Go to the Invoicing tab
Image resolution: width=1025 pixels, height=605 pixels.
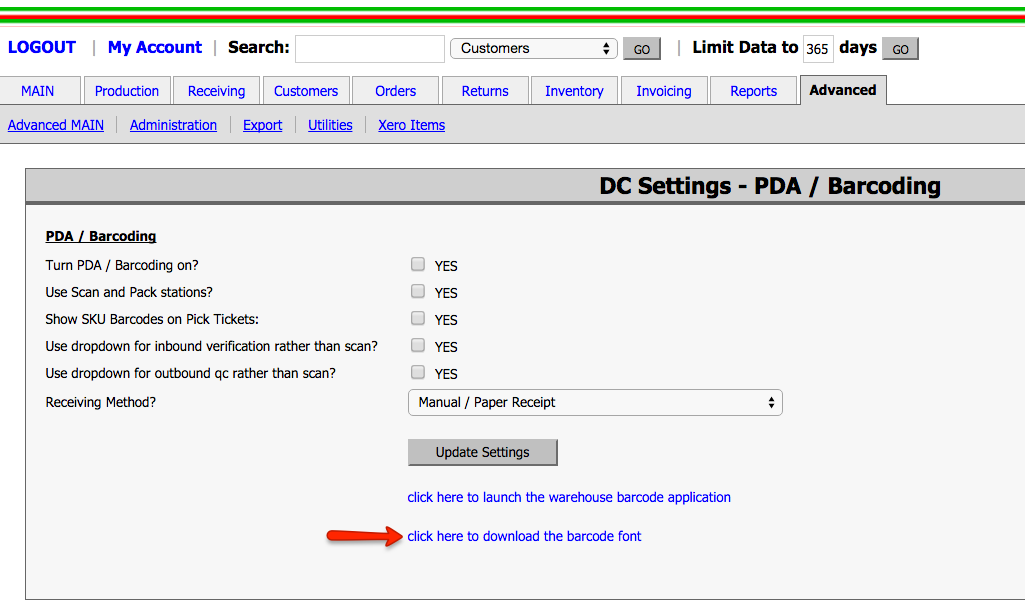coord(664,91)
